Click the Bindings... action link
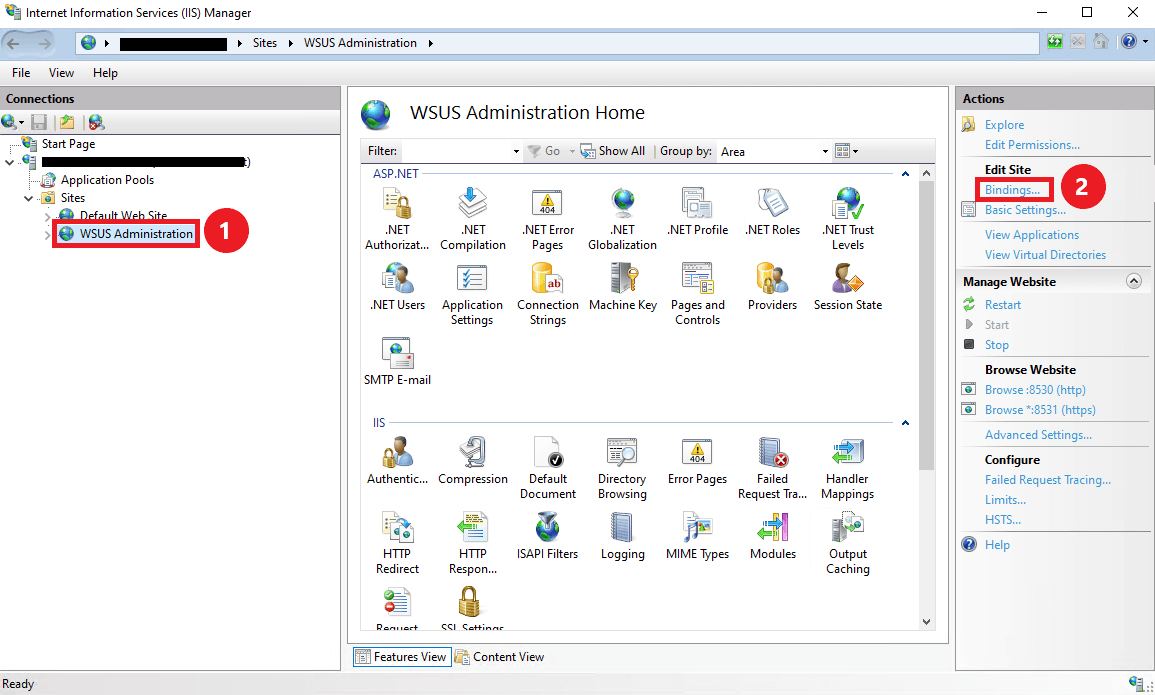 tap(1012, 190)
